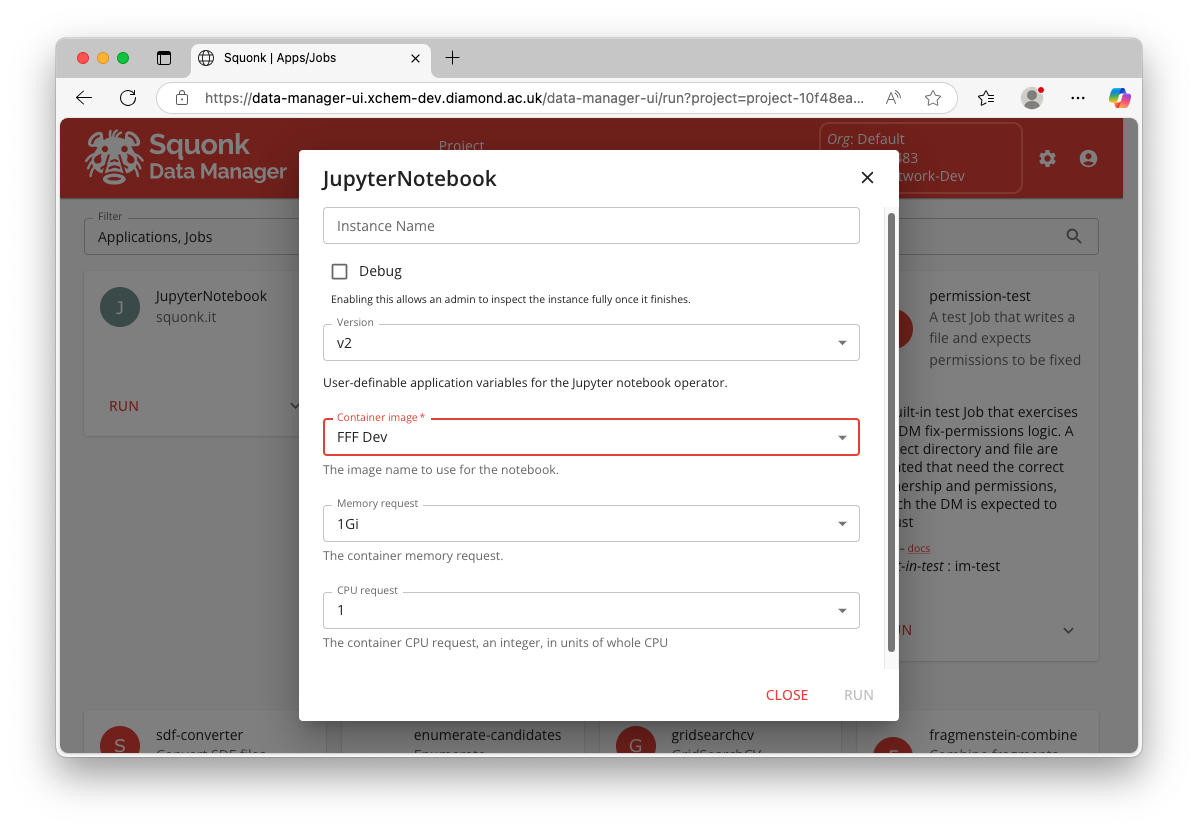Open the settings gear in Squonk header
Screen dimensions: 1198x831
tap(1047, 158)
